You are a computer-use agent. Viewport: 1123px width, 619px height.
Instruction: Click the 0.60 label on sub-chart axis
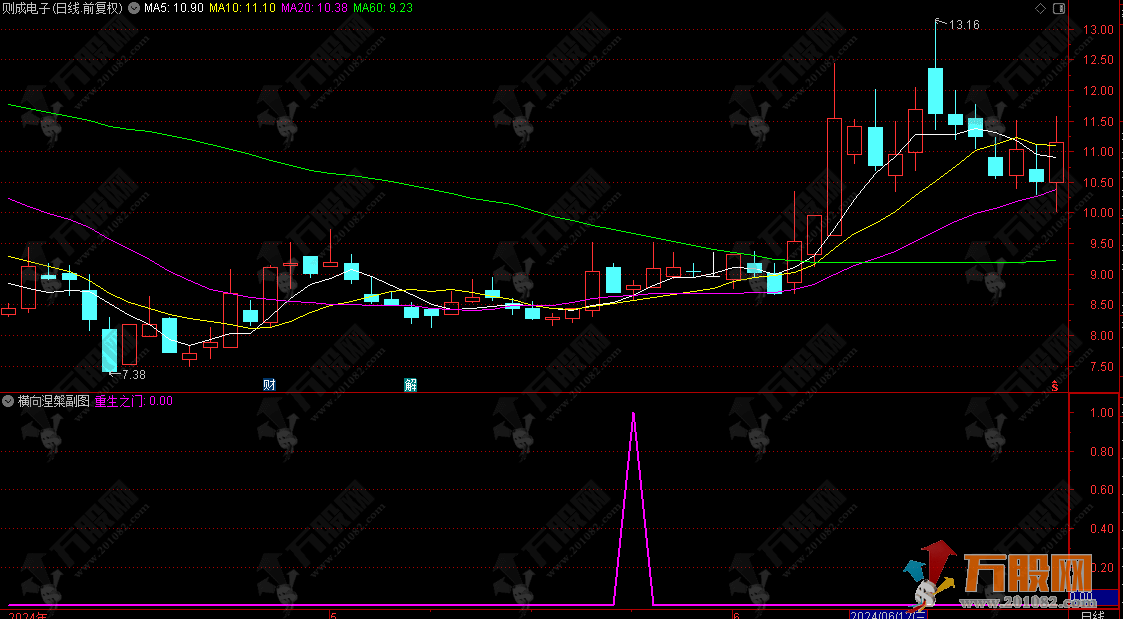pos(1101,490)
